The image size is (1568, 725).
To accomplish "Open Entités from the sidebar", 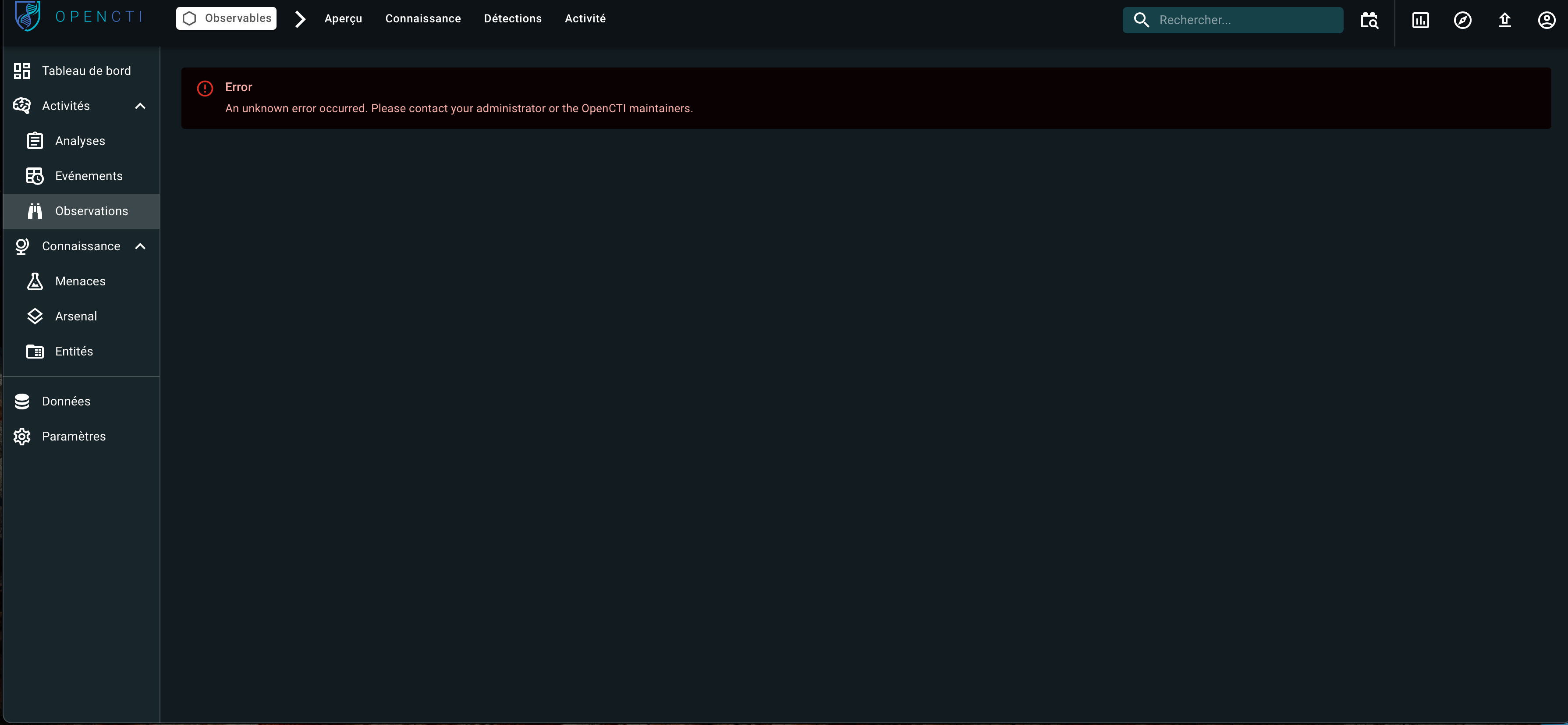I will tap(74, 351).
